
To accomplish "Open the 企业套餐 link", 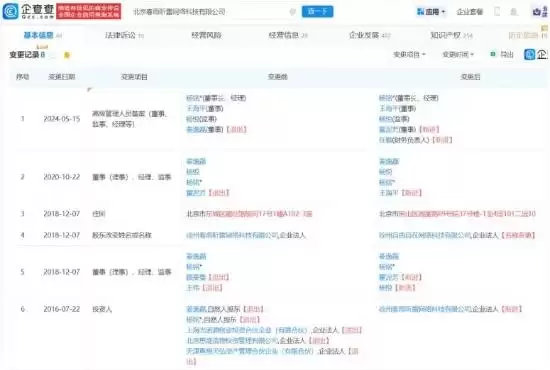I will point(470,12).
